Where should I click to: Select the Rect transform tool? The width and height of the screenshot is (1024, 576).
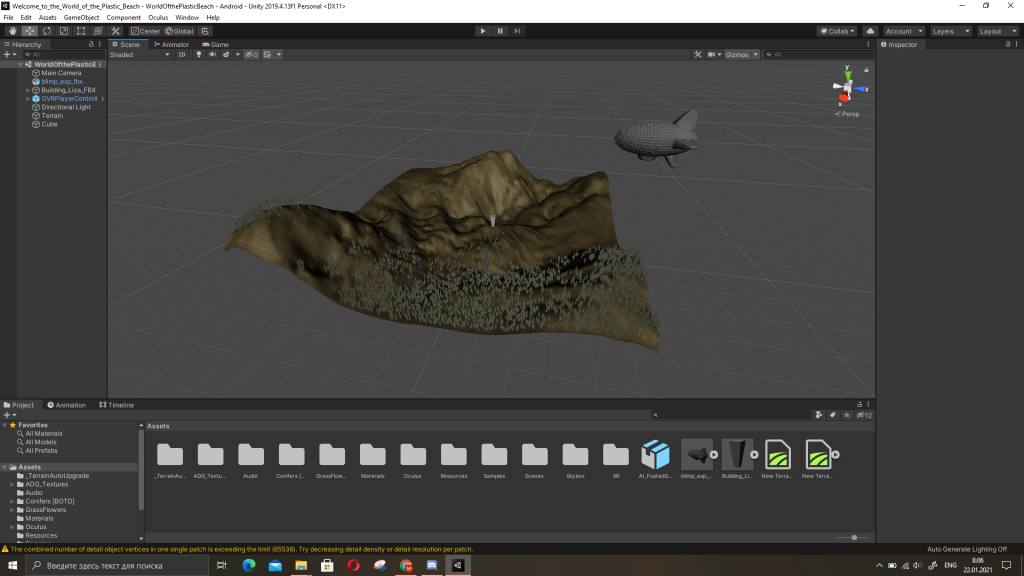pos(81,31)
